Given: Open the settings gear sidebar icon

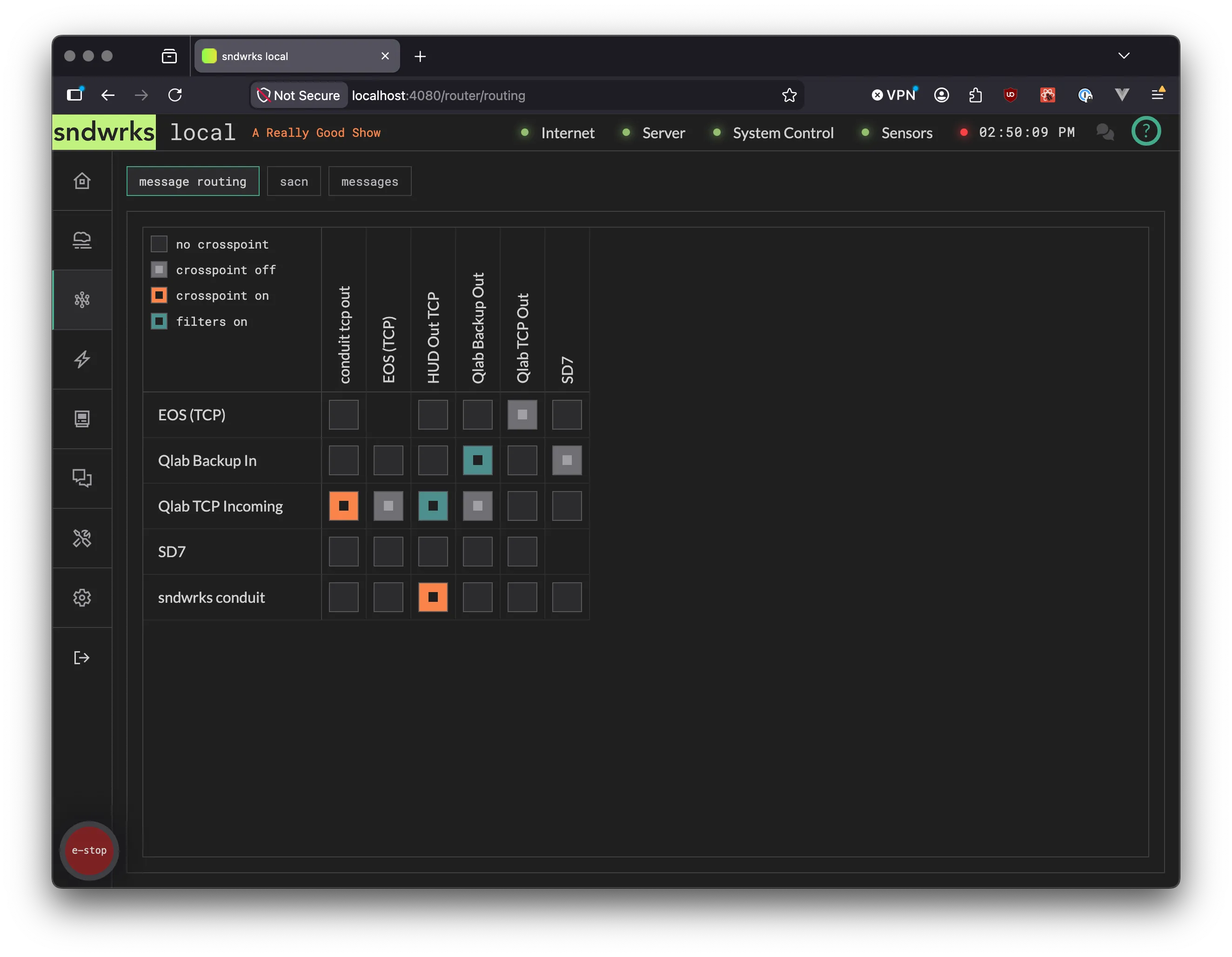Looking at the screenshot, I should click(x=82, y=598).
